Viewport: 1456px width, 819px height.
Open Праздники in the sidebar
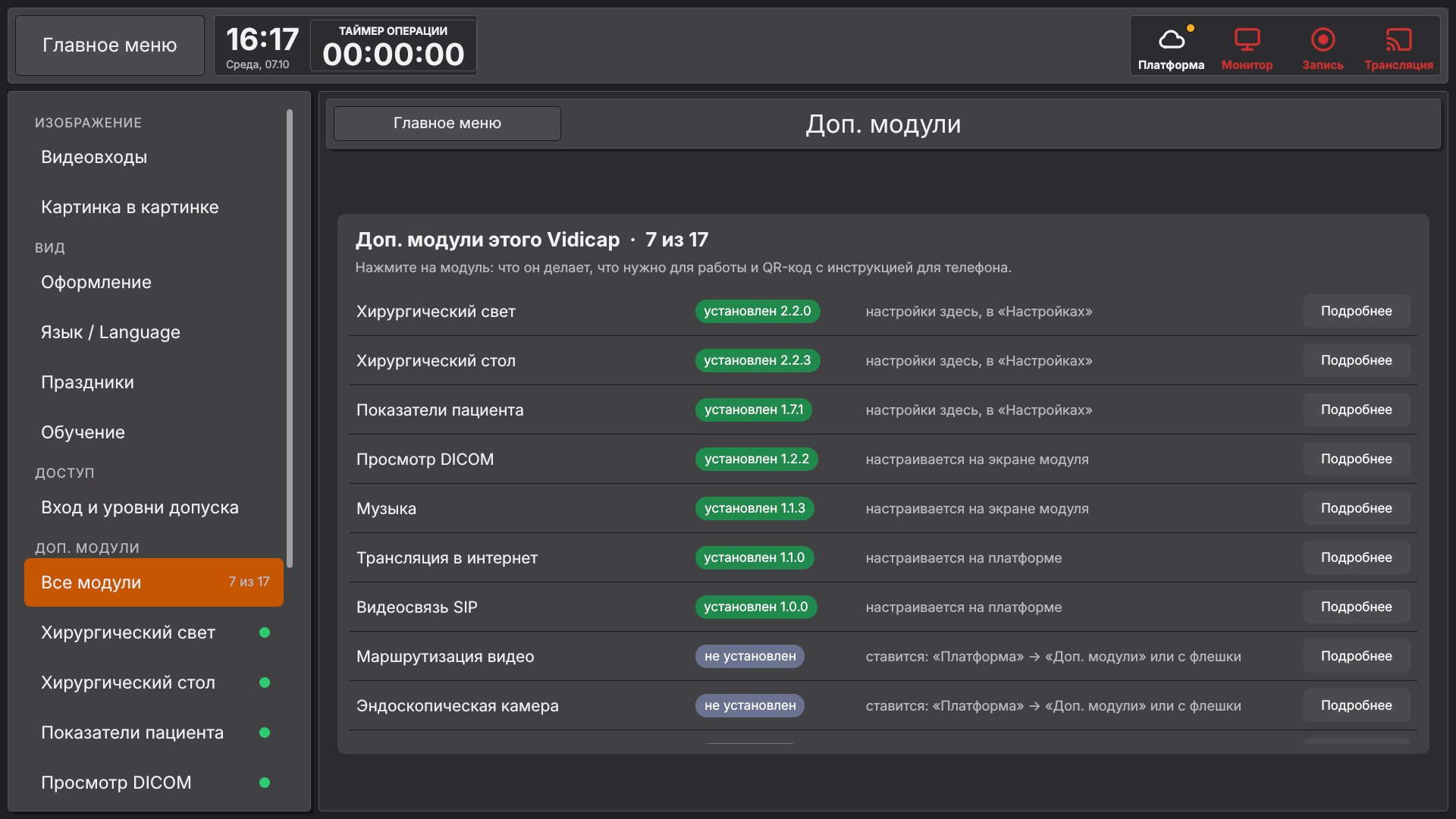coord(154,382)
